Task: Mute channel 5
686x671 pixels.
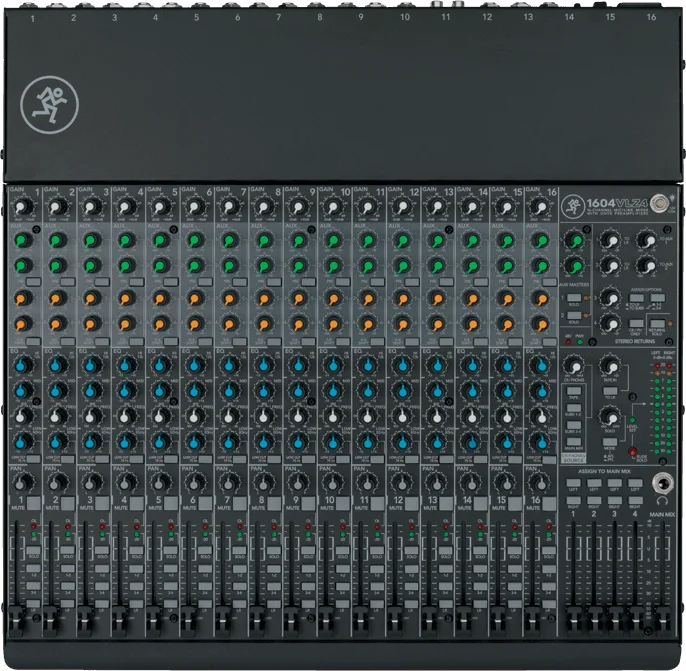Action: pos(171,502)
